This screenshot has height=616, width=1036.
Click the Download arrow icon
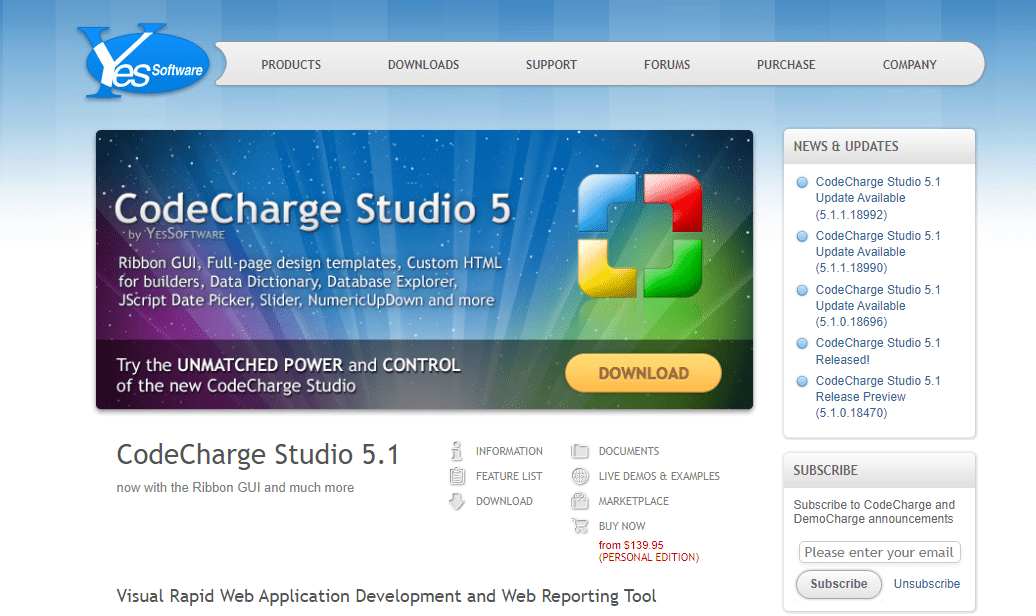(x=457, y=501)
